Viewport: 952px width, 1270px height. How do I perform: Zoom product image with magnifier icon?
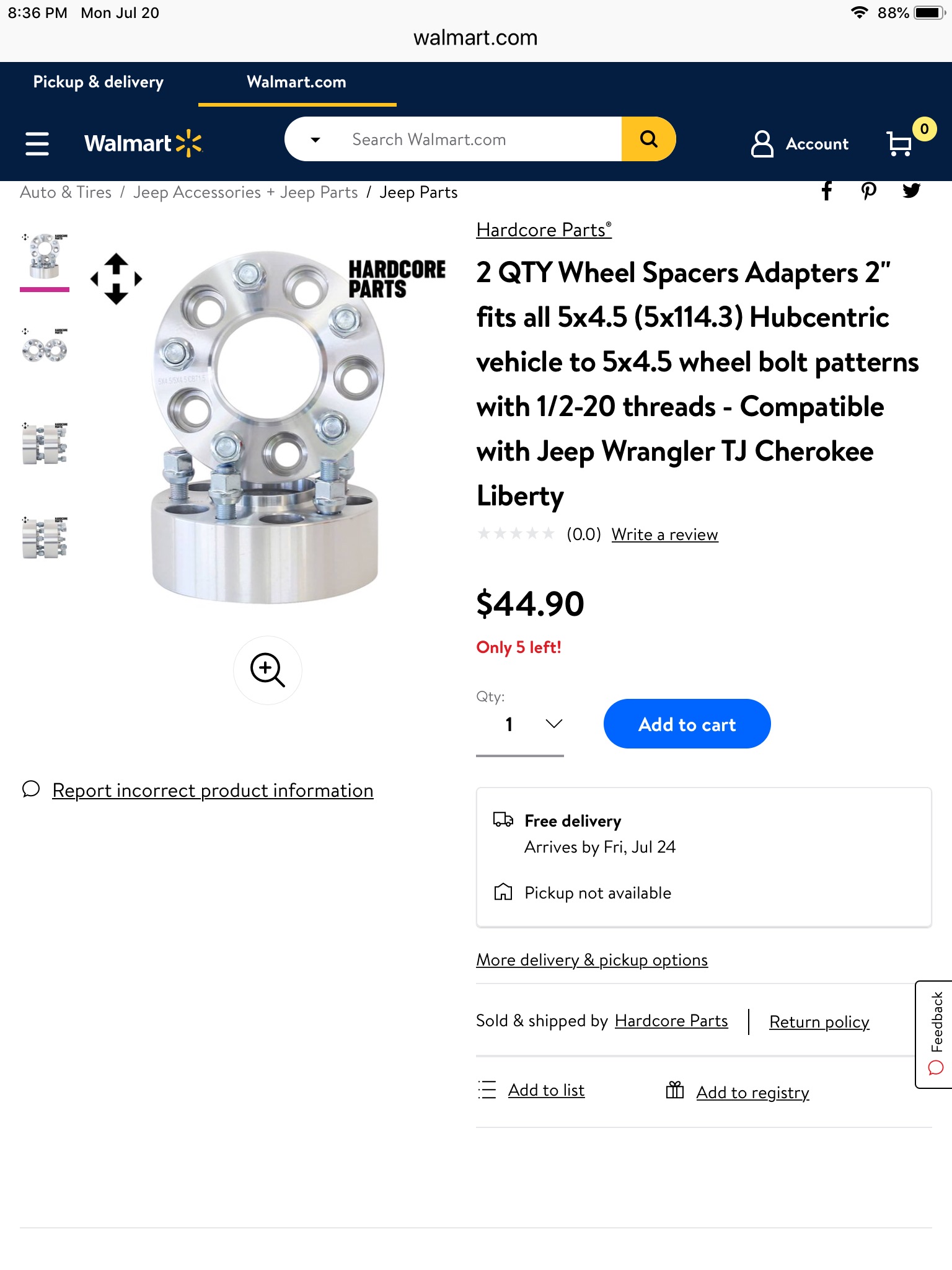267,670
